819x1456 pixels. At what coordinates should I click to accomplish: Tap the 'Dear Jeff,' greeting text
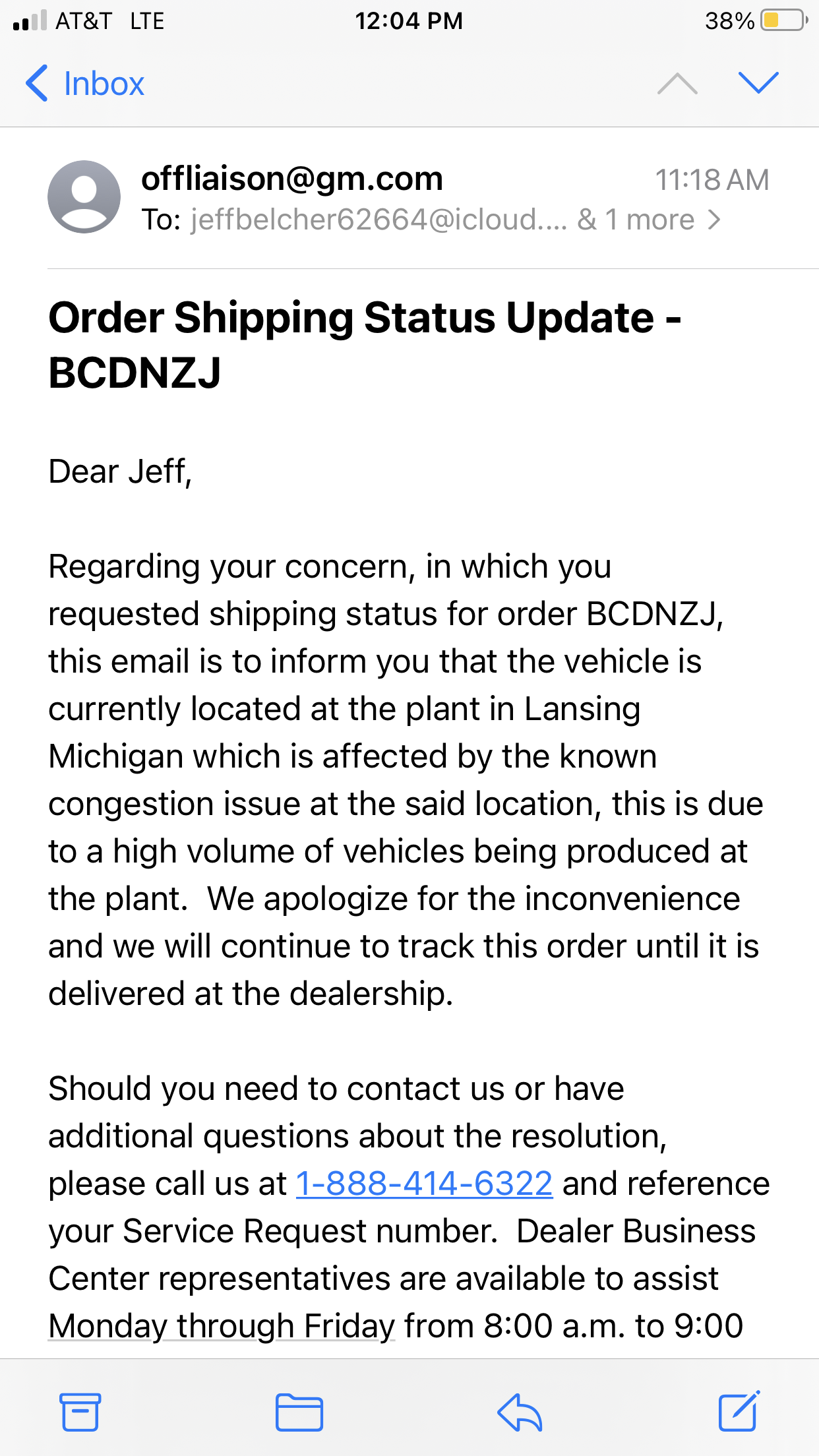pos(120,471)
